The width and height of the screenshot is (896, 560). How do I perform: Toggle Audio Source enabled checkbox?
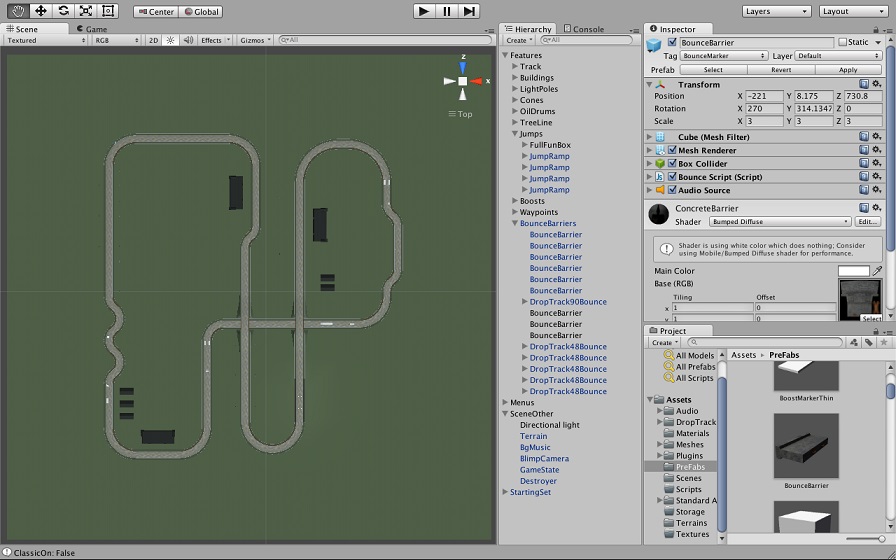coord(672,190)
